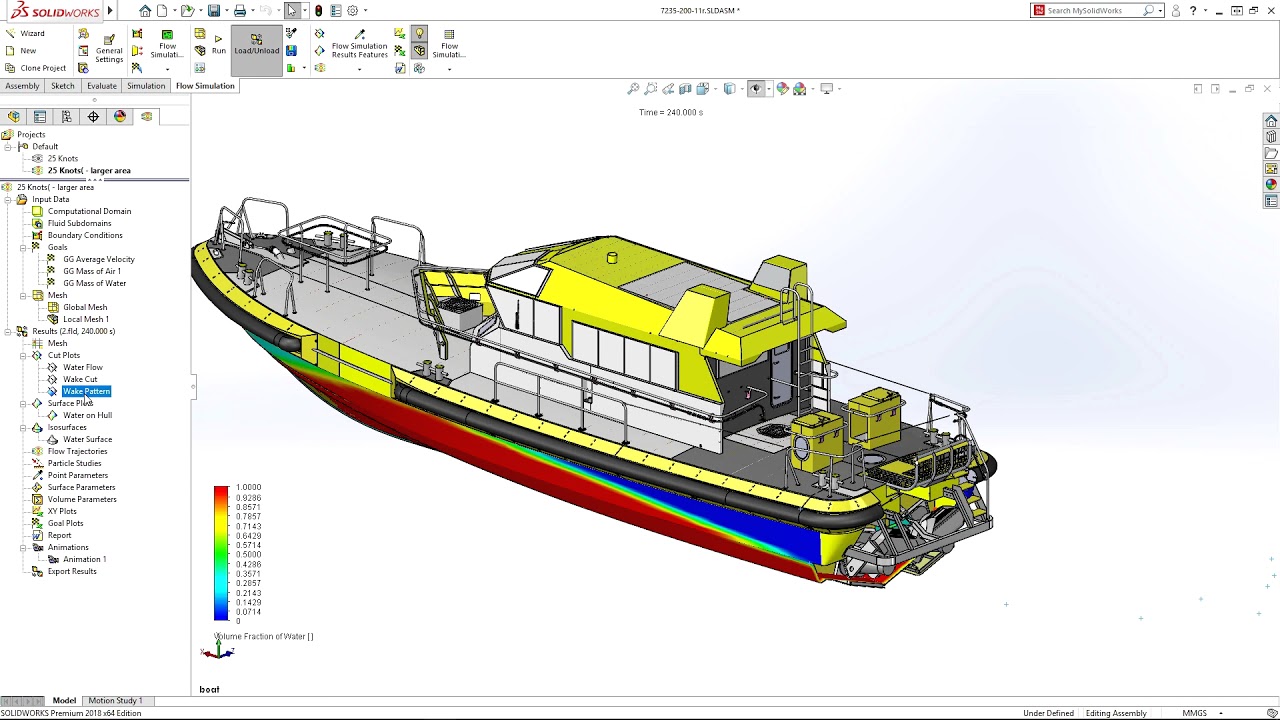Open the Design Library icon in the right task pane
This screenshot has height=720, width=1280.
[1271, 137]
